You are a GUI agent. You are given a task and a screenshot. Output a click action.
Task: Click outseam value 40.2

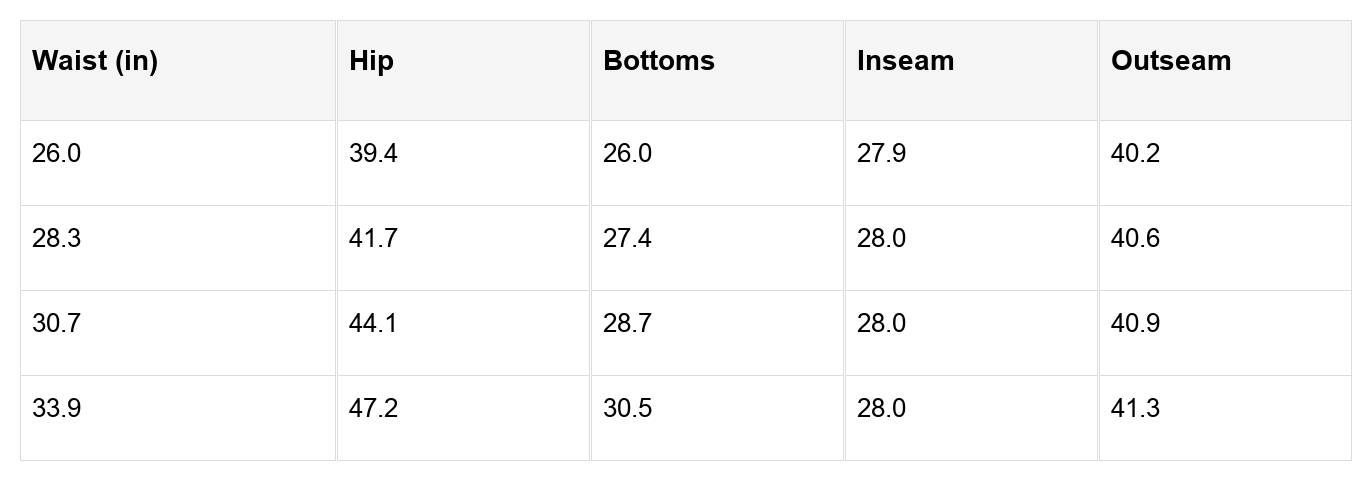pyautogui.click(x=1135, y=154)
